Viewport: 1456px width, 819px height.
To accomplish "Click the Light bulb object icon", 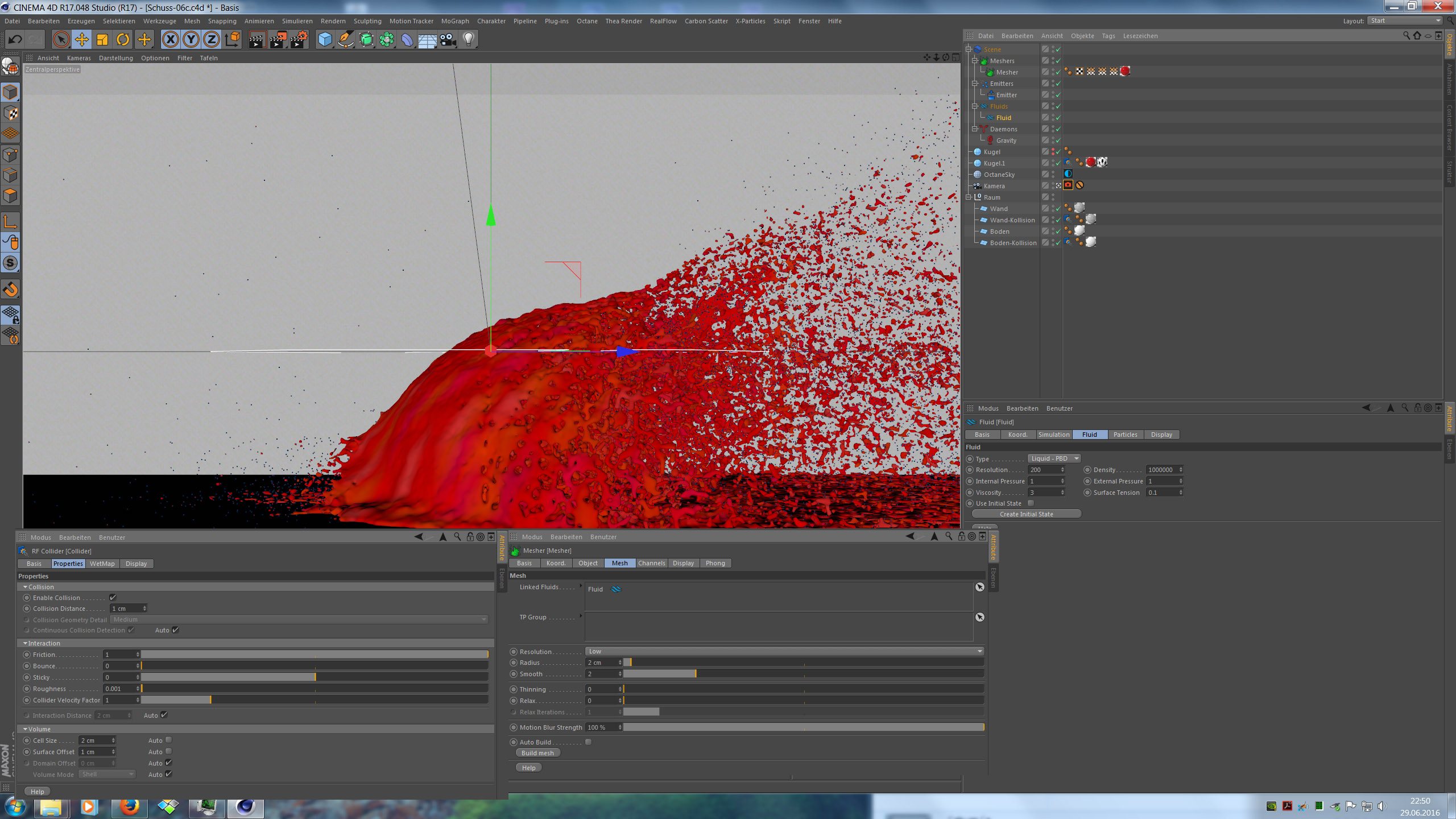I will (468, 39).
